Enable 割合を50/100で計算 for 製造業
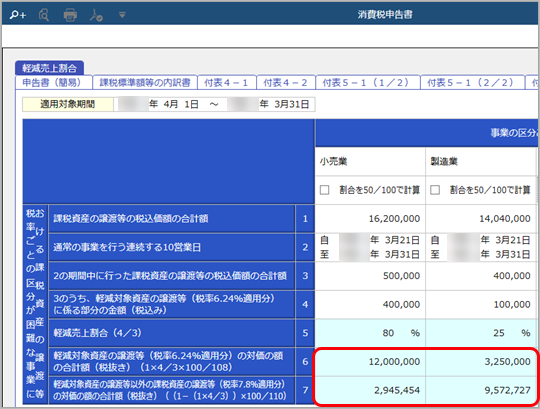Viewport: 540px width, 409px height. click(x=435, y=190)
